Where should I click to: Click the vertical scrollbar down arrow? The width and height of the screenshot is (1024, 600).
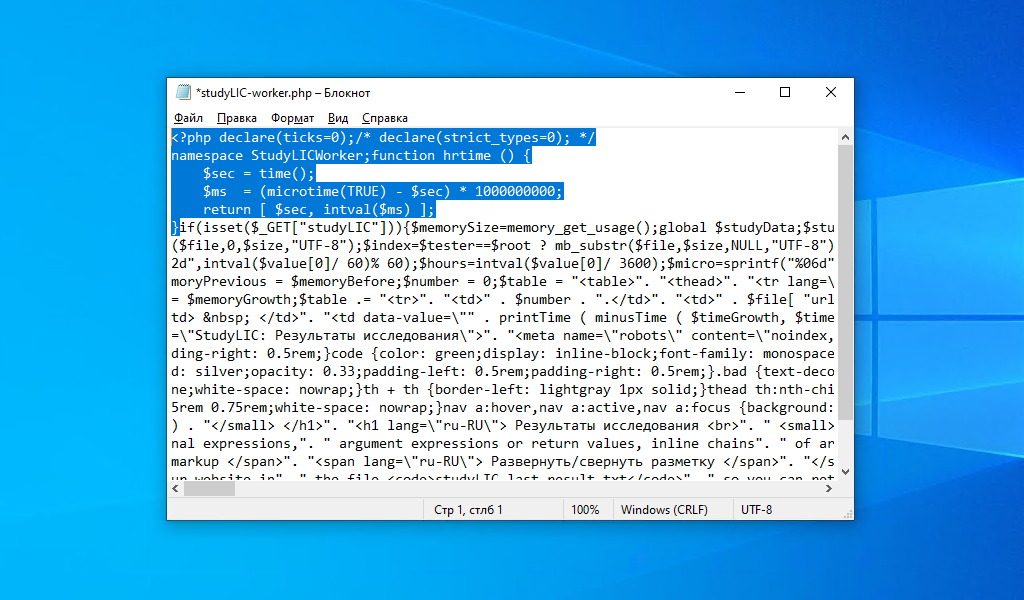[x=845, y=471]
